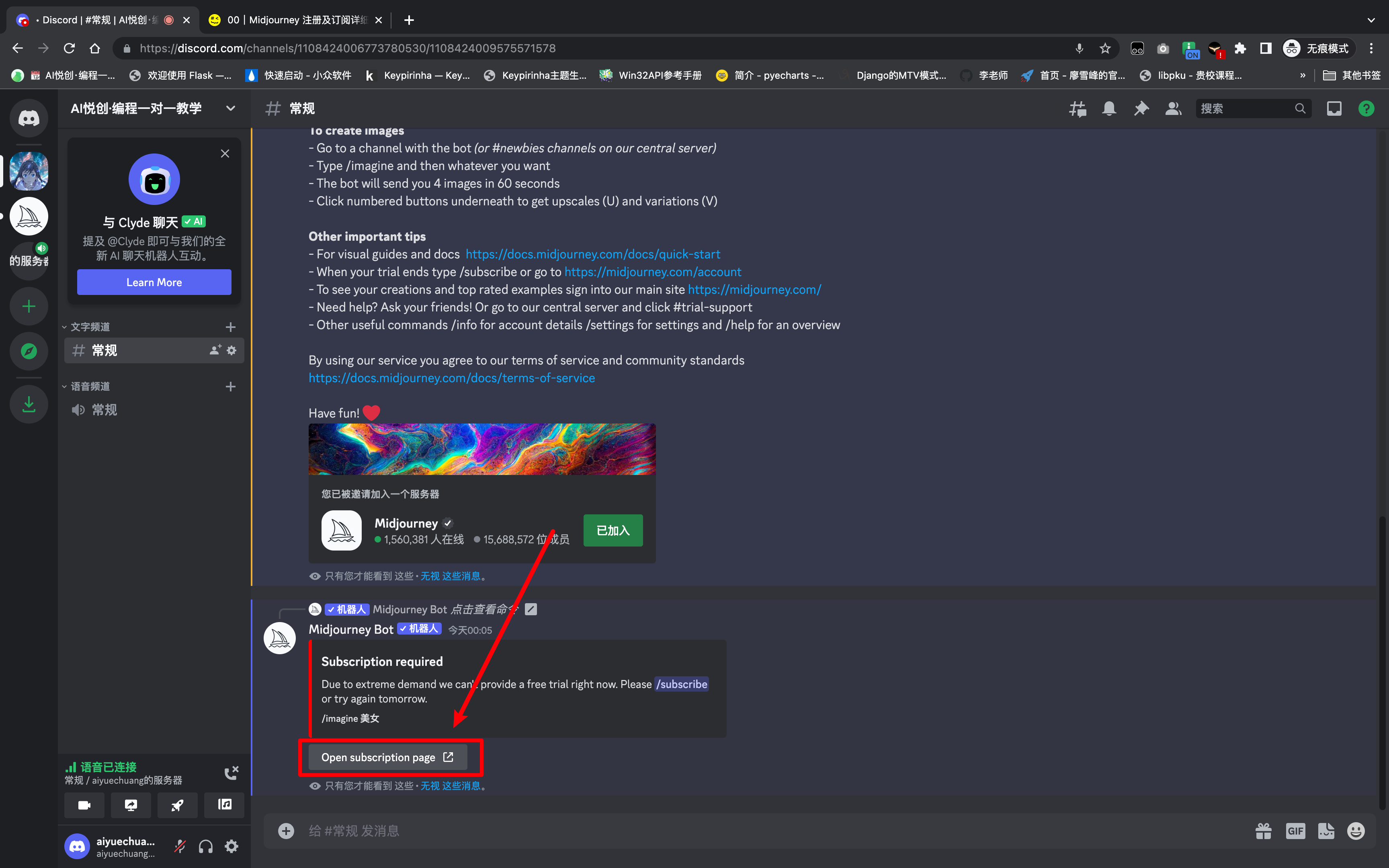Open the Help question mark icon
The image size is (1389, 868).
(1366, 108)
